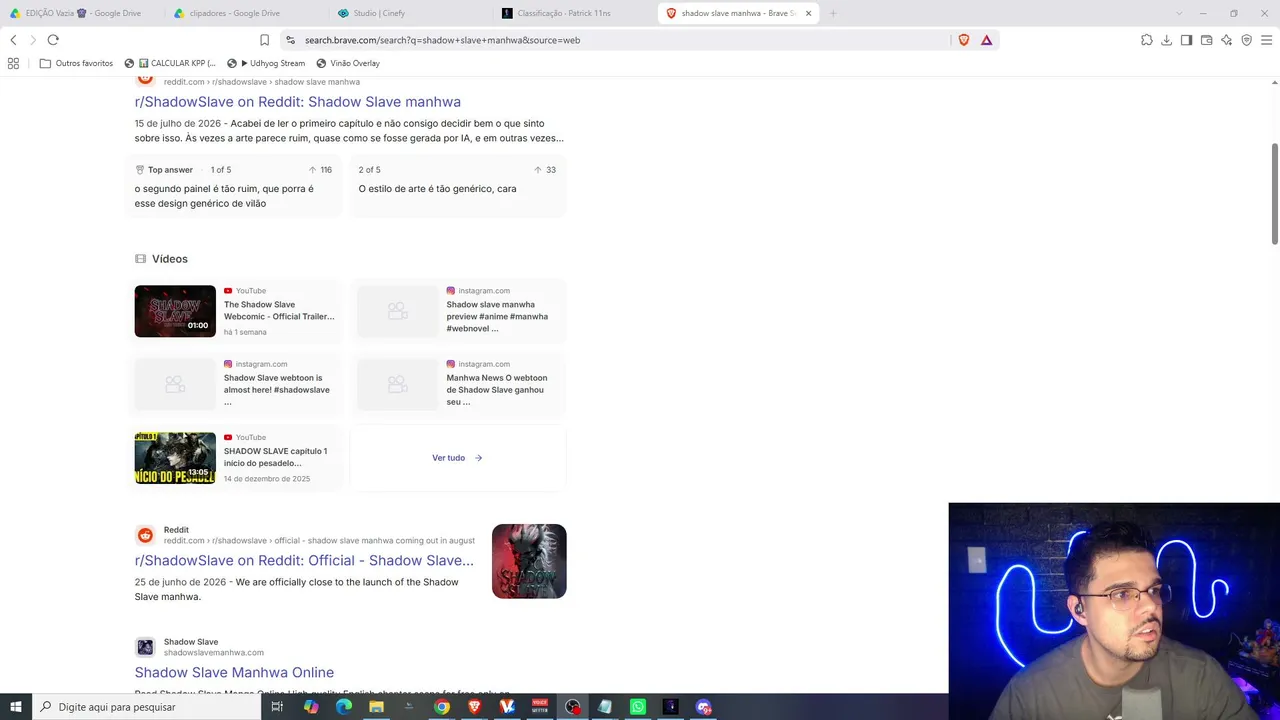This screenshot has height=720, width=1280.
Task: Open the Reddit answer with 33 upvotes
Action: click(x=458, y=187)
